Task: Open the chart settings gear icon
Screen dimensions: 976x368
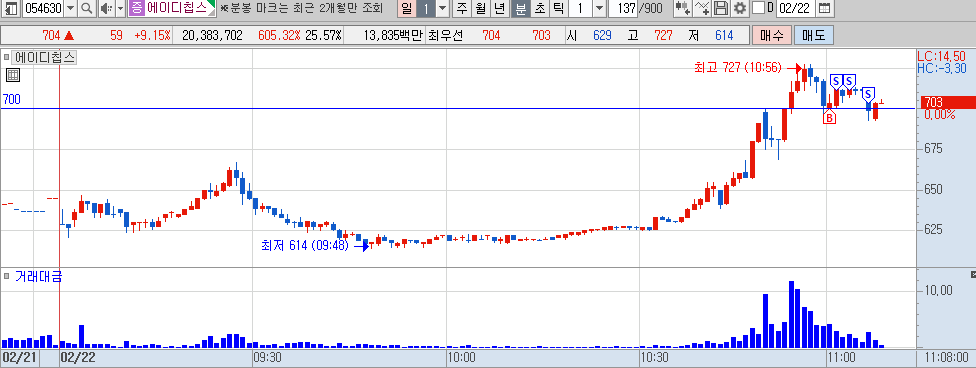Action: pos(739,8)
